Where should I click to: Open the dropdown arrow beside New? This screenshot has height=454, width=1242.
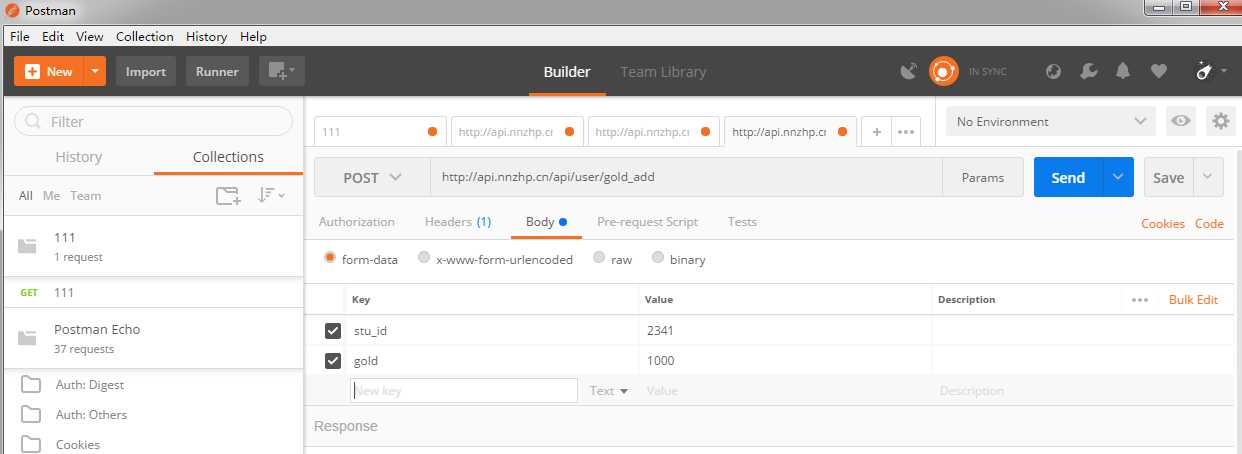pyautogui.click(x=95, y=71)
